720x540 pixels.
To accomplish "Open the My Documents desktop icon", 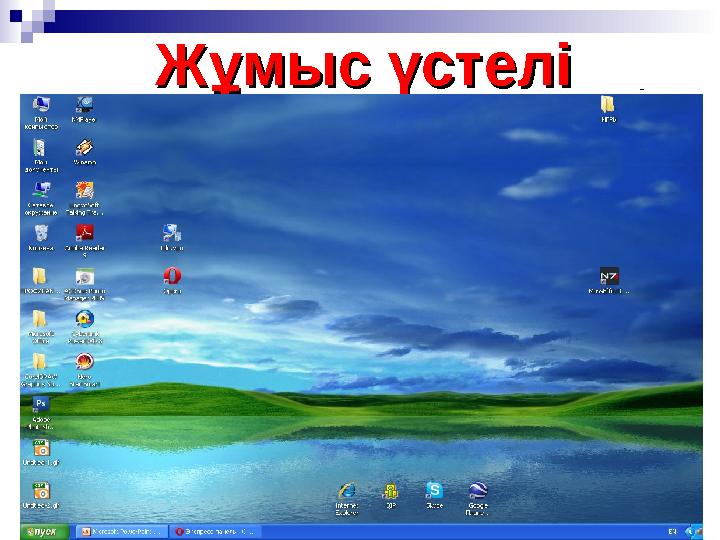I will click(40, 148).
